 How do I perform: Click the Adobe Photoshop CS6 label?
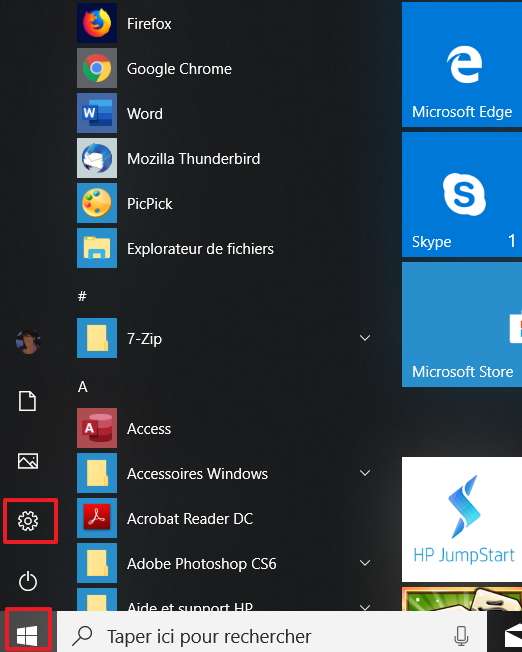[x=202, y=564]
